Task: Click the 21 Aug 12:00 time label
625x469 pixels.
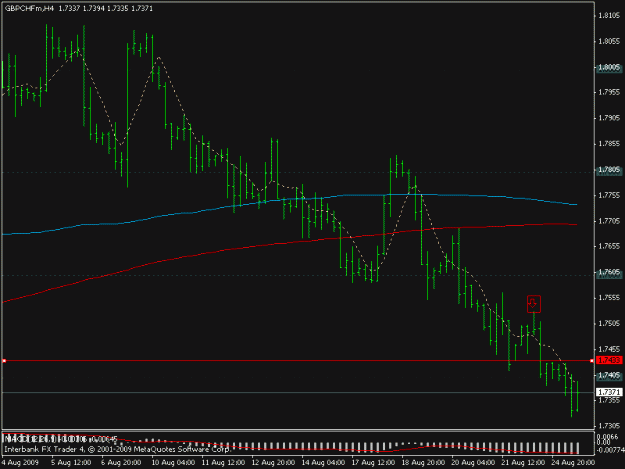Action: (x=523, y=462)
